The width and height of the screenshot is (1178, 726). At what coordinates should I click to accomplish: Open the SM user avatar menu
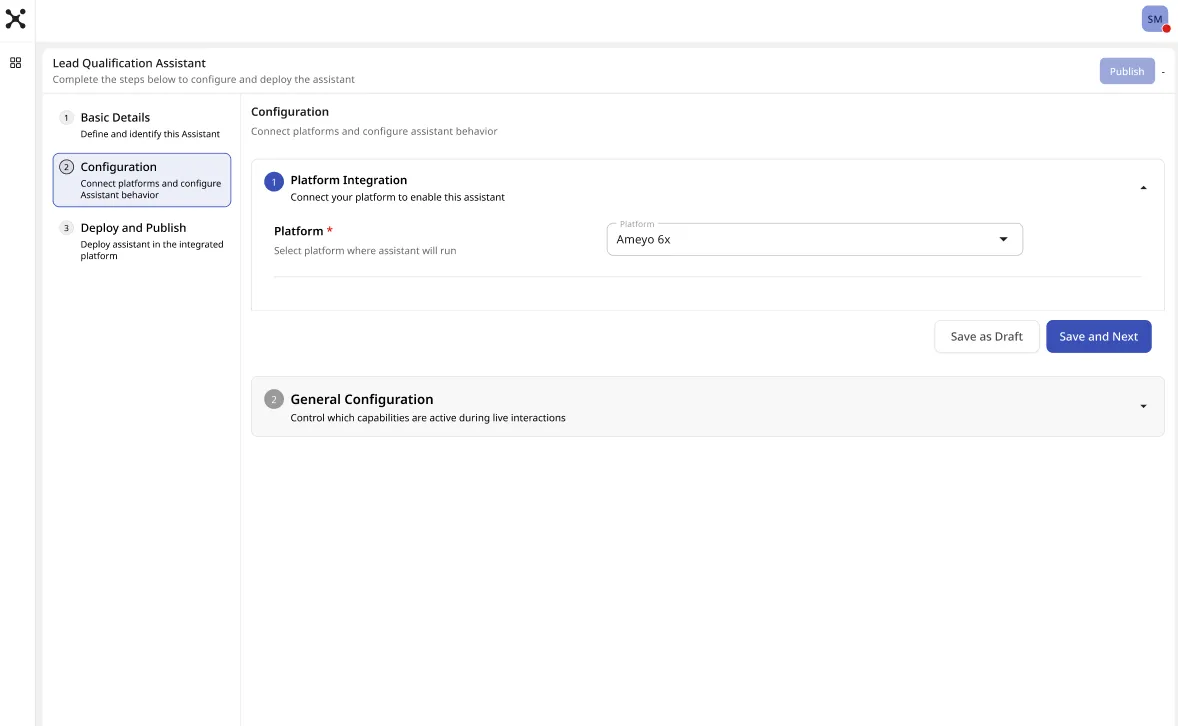[1155, 20]
